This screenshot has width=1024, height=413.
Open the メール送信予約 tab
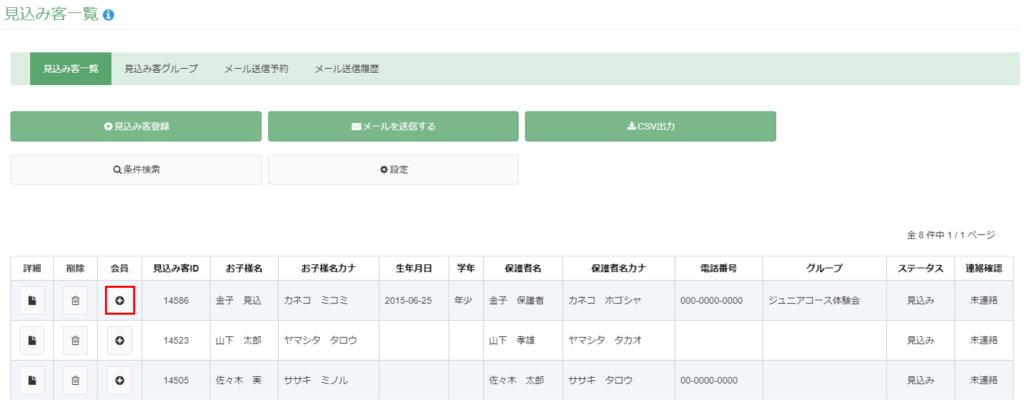256,69
